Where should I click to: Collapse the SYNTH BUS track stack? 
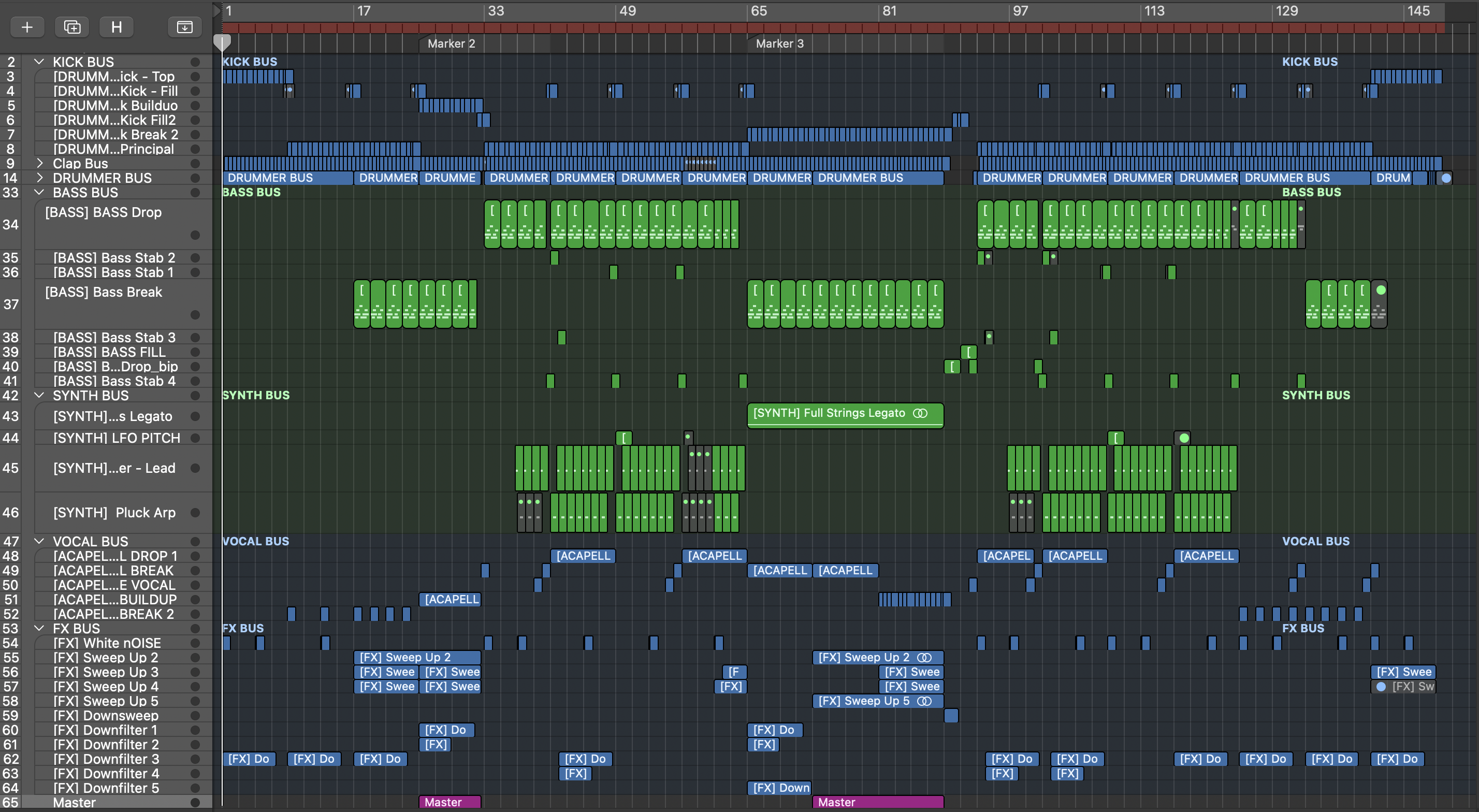click(39, 395)
